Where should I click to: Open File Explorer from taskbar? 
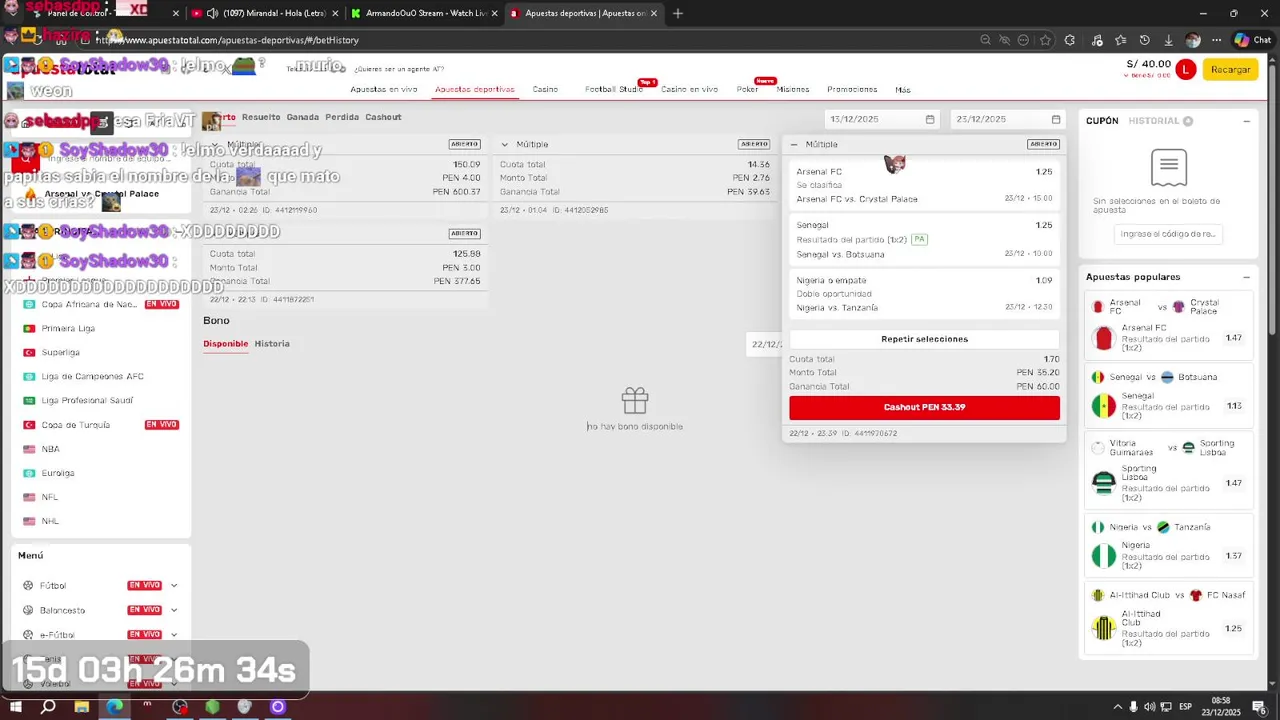(x=82, y=707)
